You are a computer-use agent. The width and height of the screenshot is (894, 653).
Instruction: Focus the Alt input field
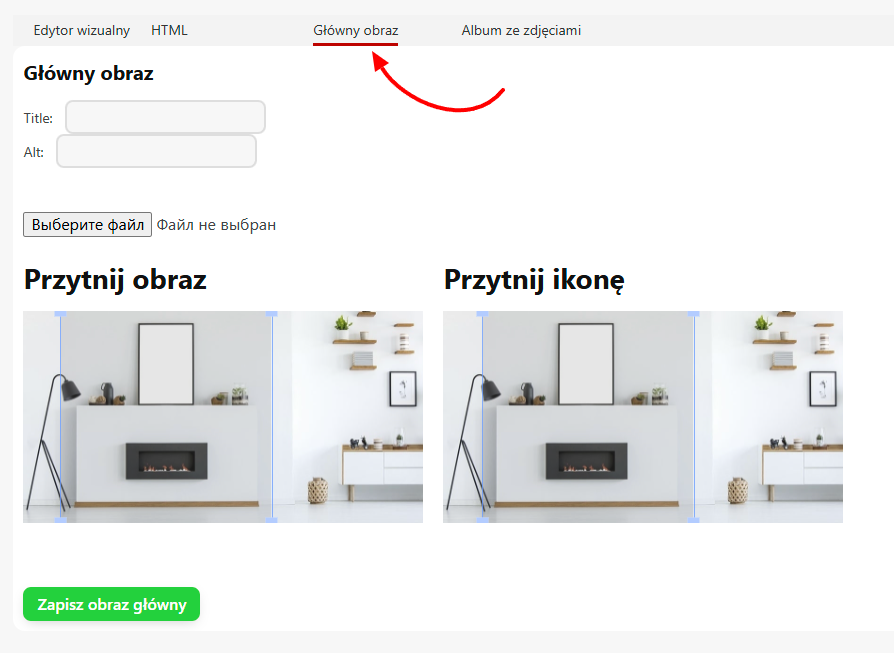pos(156,151)
